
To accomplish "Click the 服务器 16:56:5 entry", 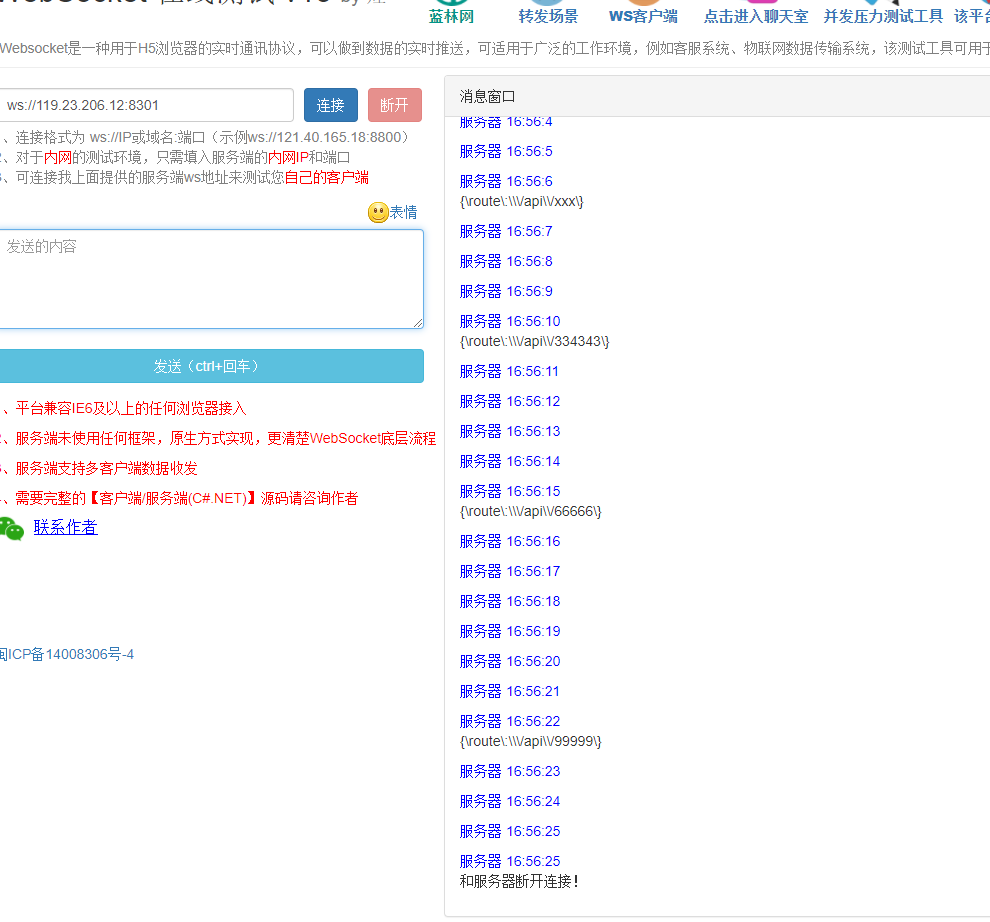I will 506,152.
